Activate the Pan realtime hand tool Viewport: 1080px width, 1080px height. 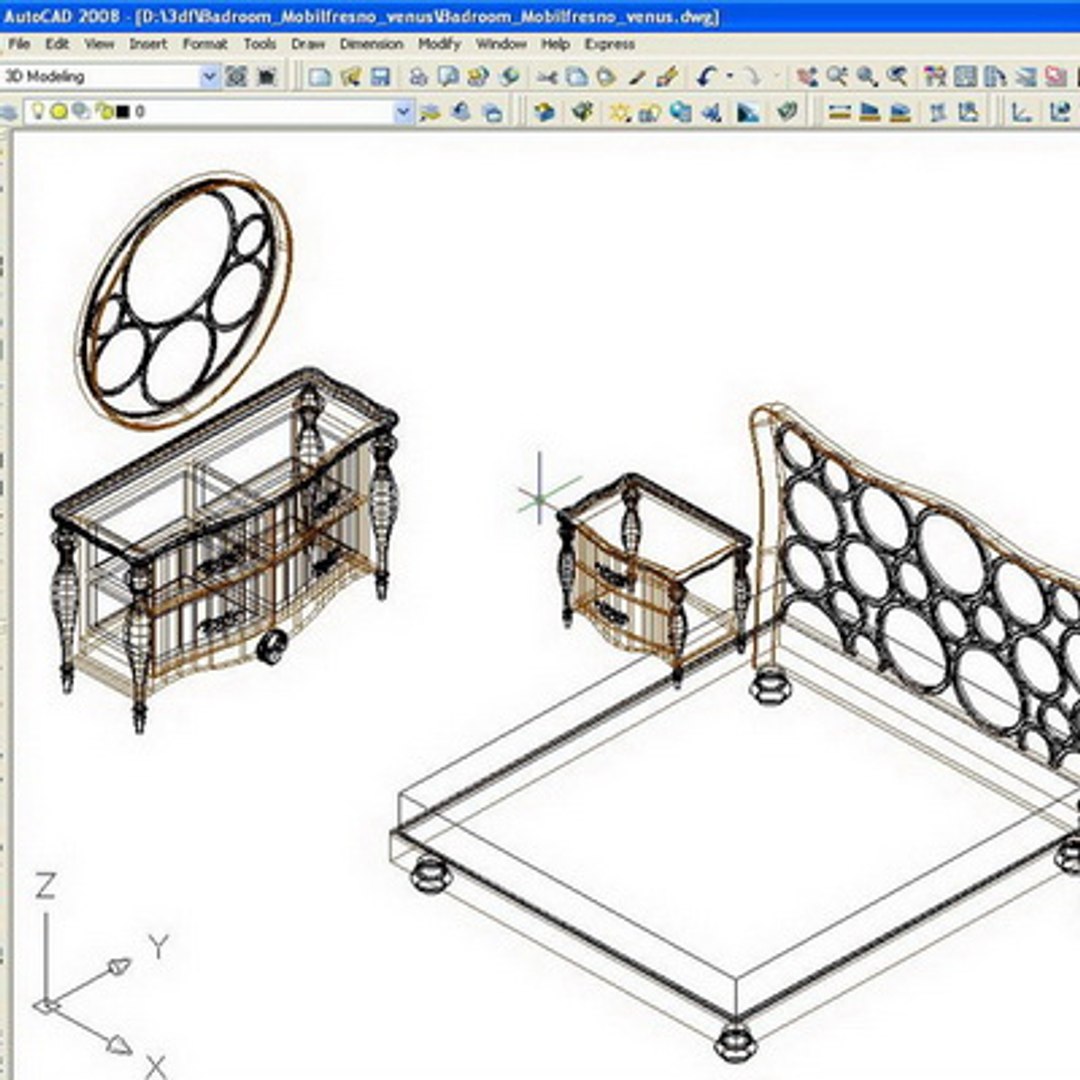[x=807, y=76]
